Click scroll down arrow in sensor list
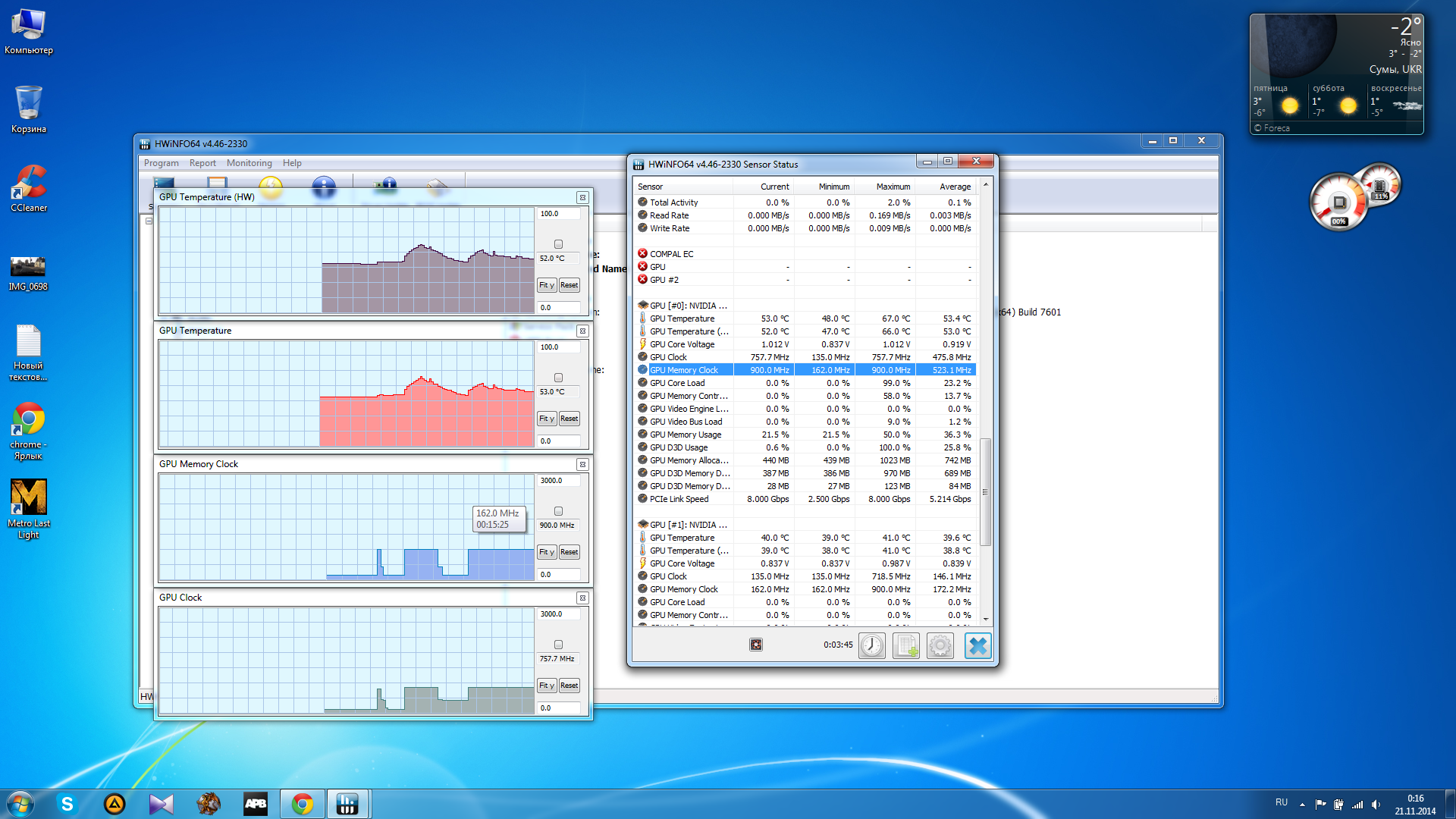 pyautogui.click(x=986, y=619)
